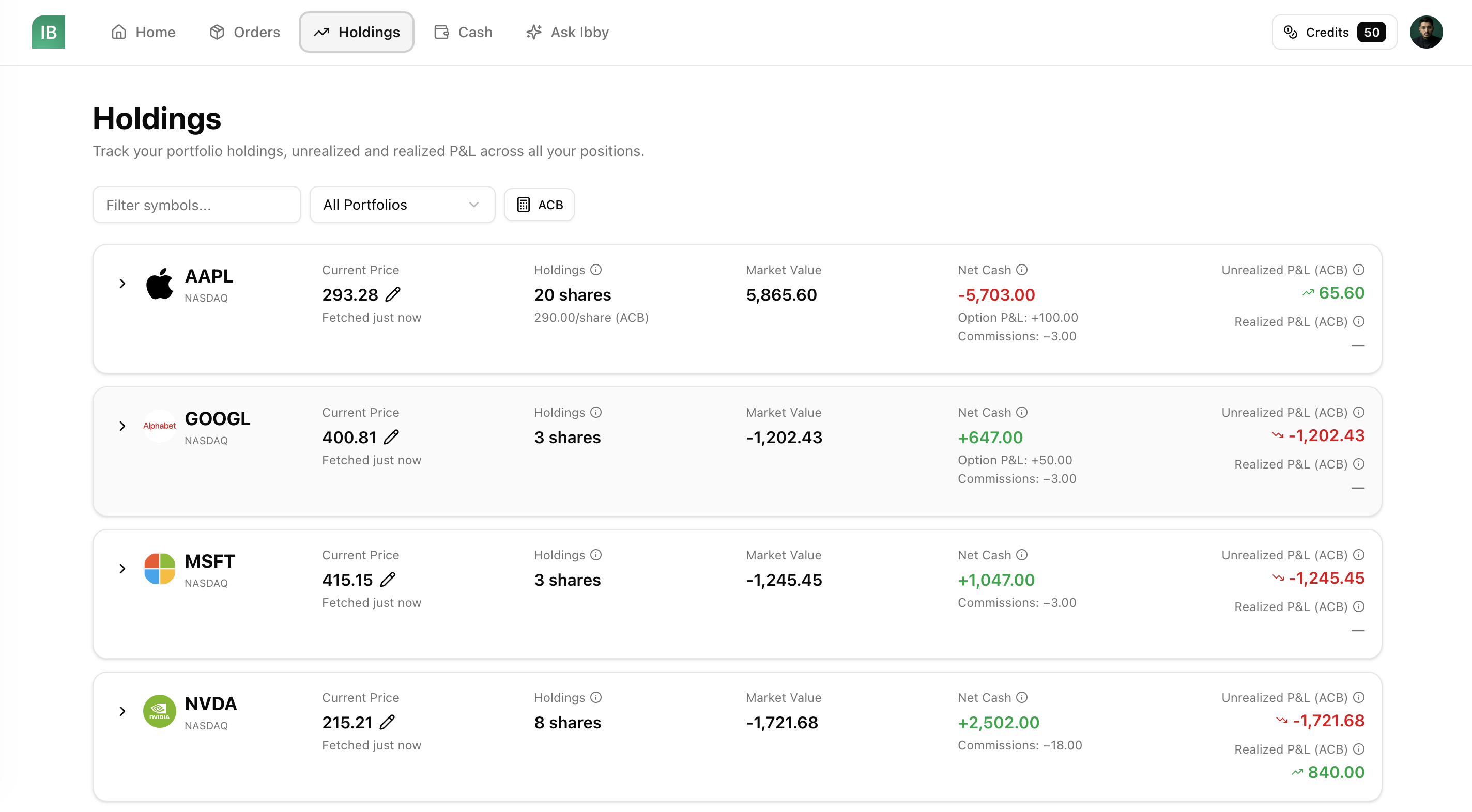Viewport: 1472px width, 812px height.
Task: Click the ACB calculator button
Action: click(539, 205)
